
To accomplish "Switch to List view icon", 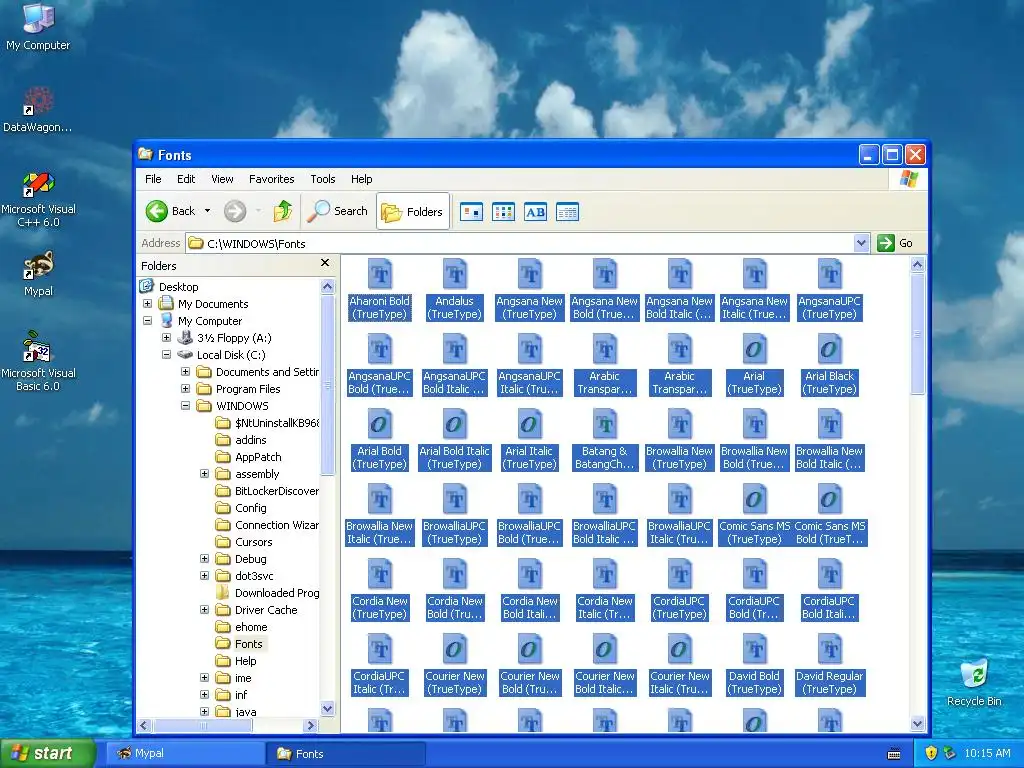I will pyautogui.click(x=504, y=212).
